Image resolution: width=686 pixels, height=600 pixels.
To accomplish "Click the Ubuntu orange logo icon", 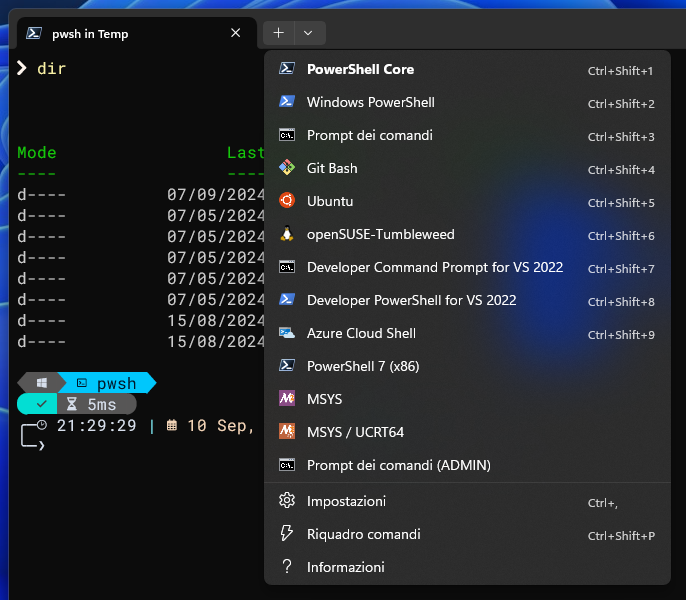I will [x=287, y=200].
